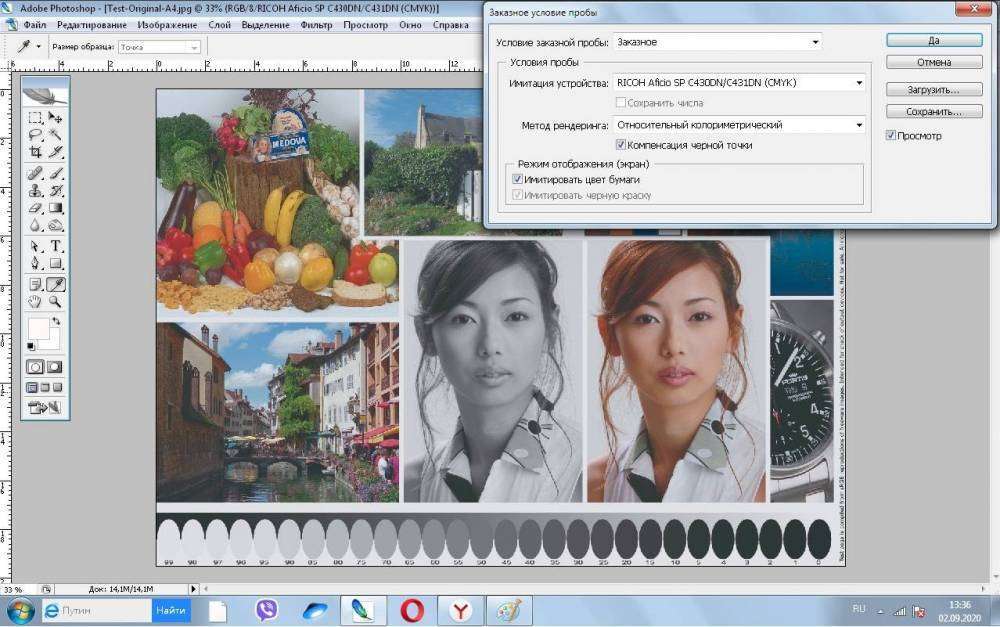The height and width of the screenshot is (627, 1000).
Task: Pick the Crop tool
Action: (35, 152)
